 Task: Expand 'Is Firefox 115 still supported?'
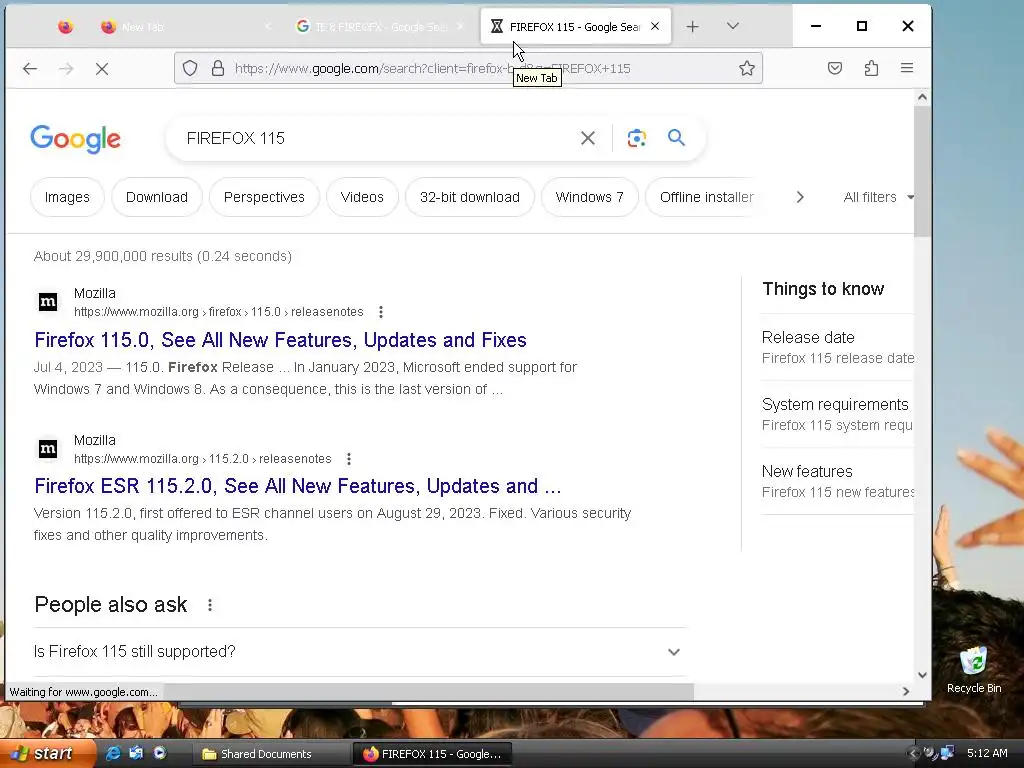tap(359, 652)
